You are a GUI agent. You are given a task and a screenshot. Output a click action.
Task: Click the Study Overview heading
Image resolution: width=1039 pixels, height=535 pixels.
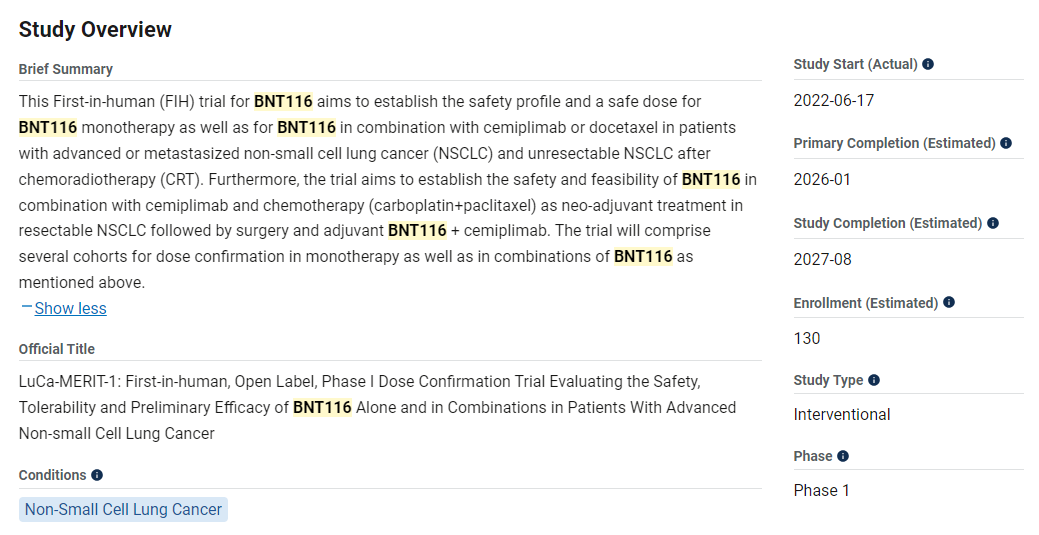point(95,30)
